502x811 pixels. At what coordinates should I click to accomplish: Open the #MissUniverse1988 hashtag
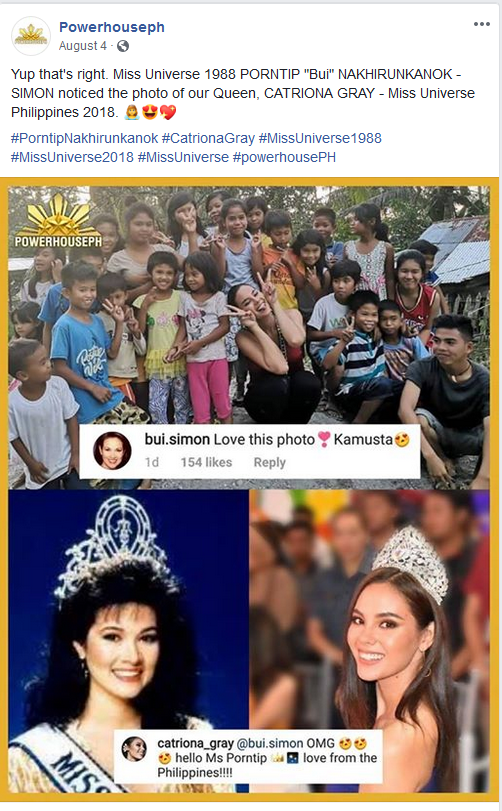click(x=320, y=138)
